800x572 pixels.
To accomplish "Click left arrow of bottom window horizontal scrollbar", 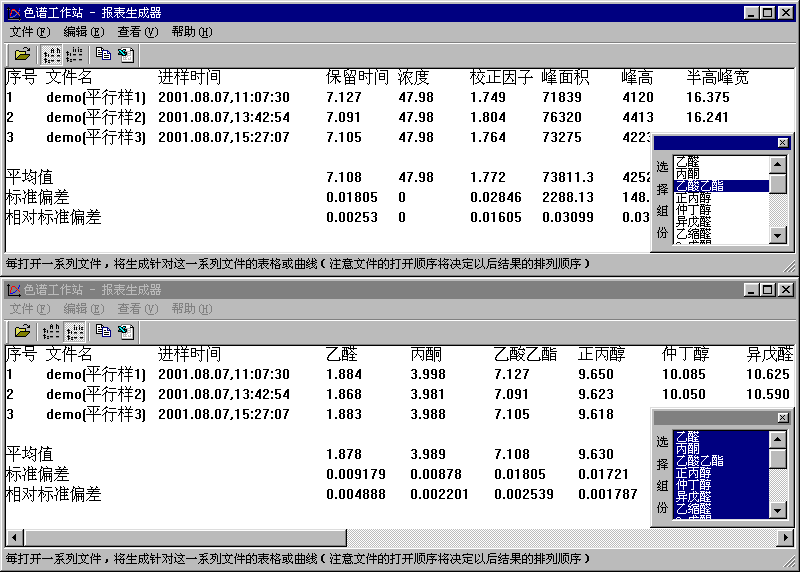I will (x=14, y=537).
